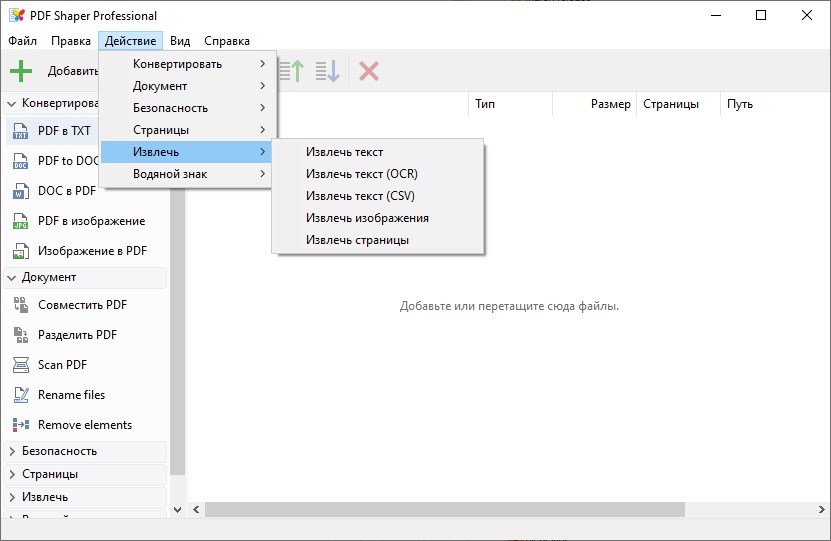
Task: Click the Изображение в PDF icon
Action: click(x=21, y=251)
